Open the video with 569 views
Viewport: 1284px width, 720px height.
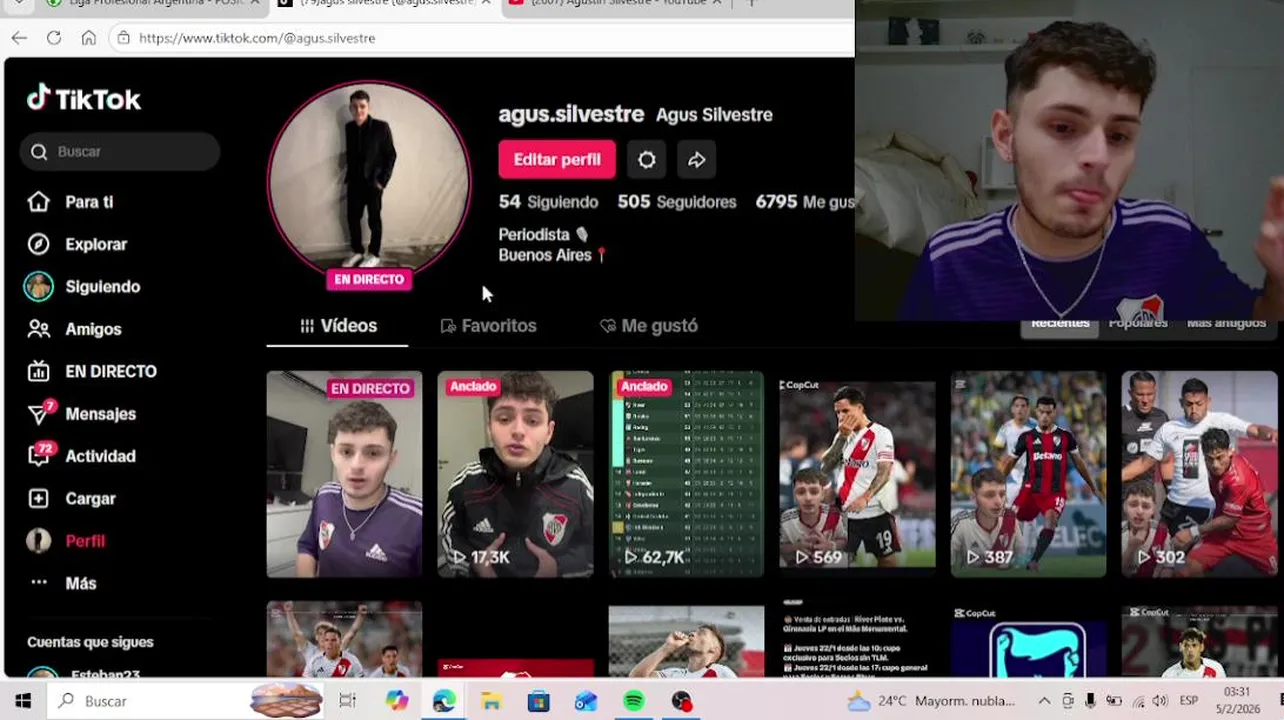pyautogui.click(x=857, y=474)
